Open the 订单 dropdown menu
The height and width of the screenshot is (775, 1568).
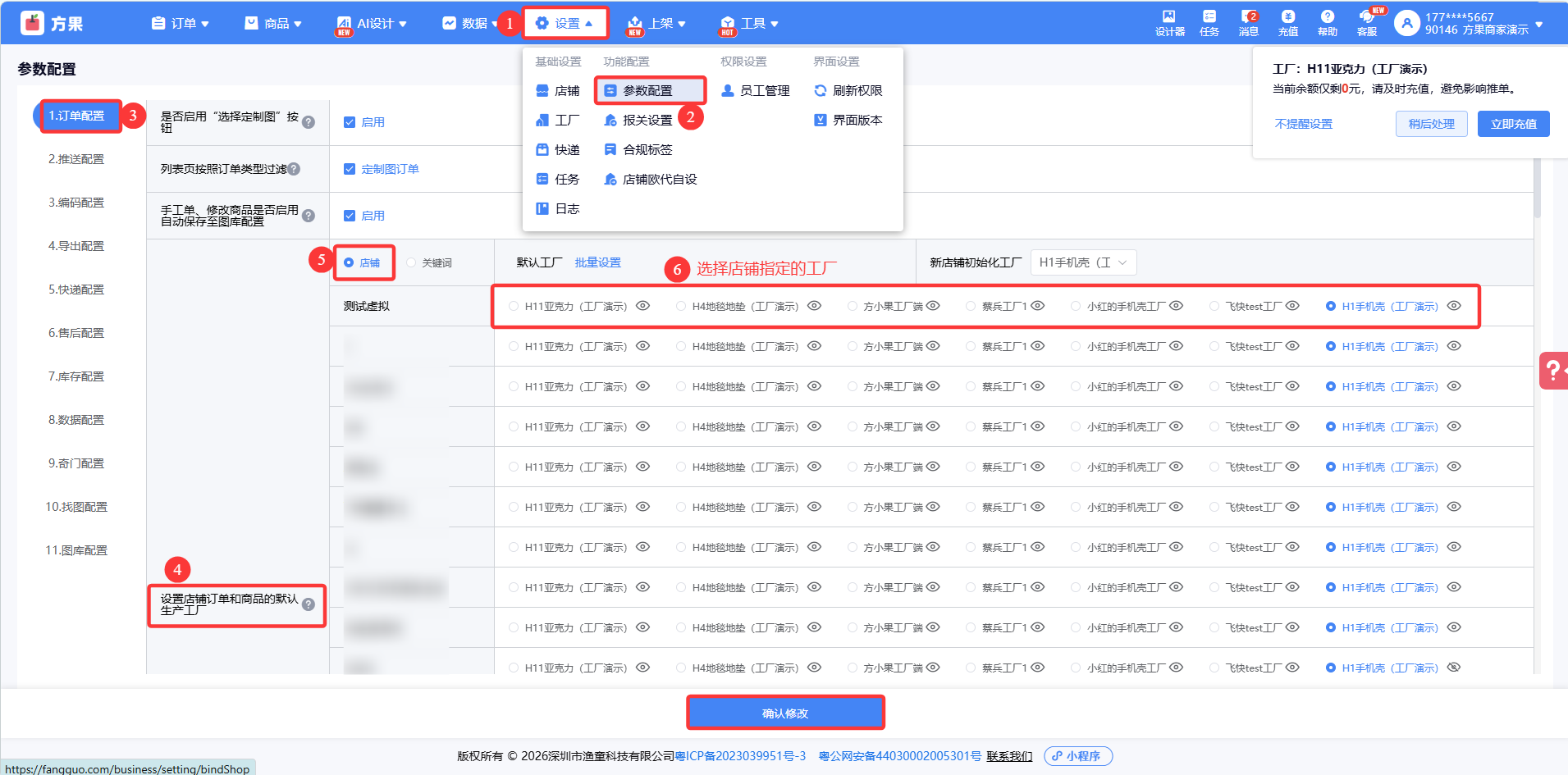[x=181, y=24]
